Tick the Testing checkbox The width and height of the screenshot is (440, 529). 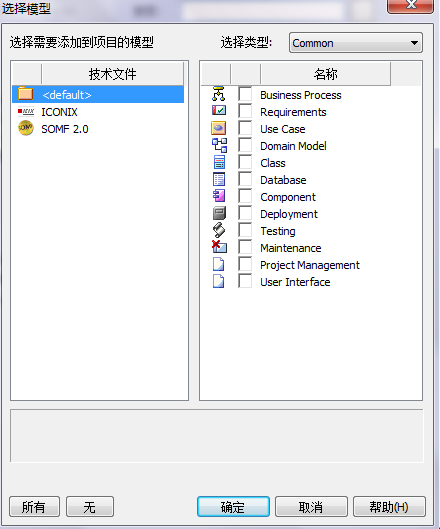[245, 230]
